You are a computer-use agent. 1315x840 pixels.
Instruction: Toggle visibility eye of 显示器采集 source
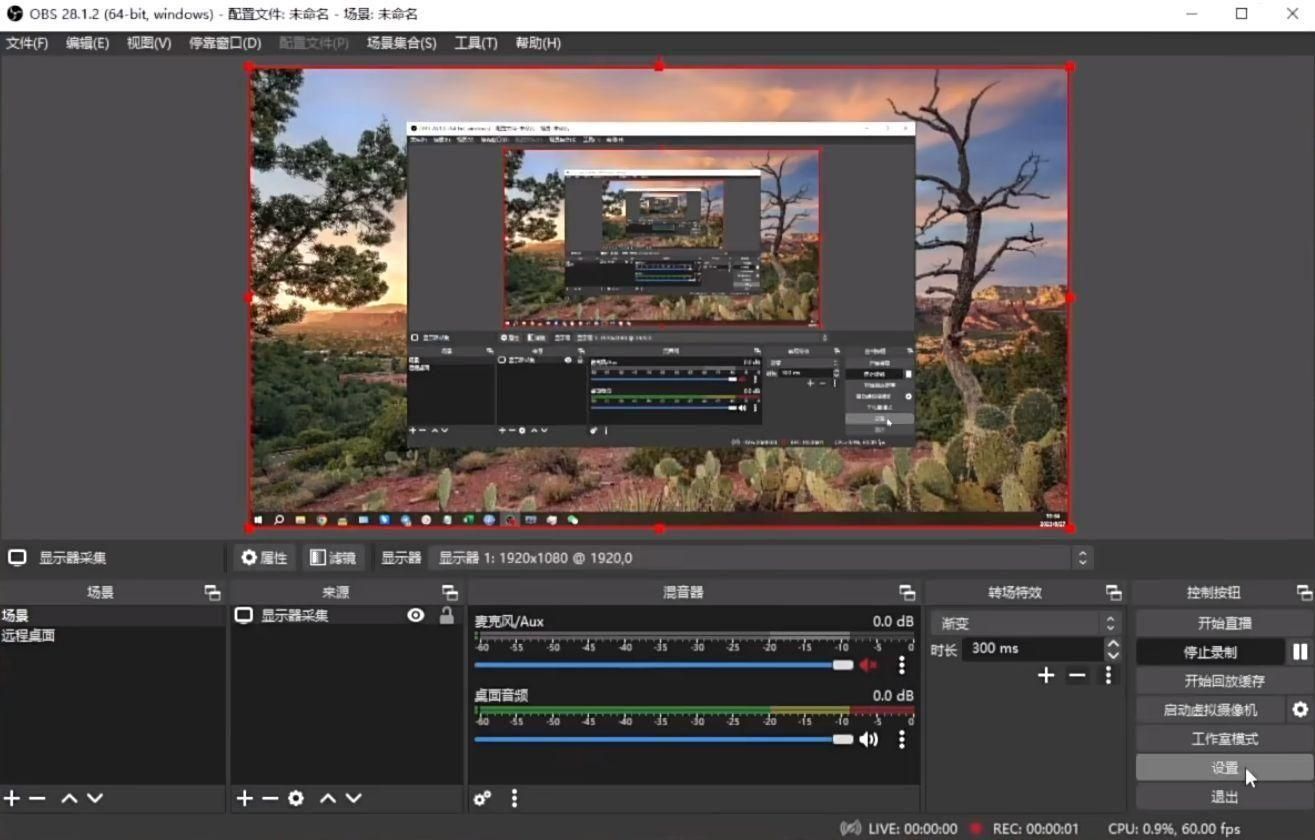(x=416, y=616)
